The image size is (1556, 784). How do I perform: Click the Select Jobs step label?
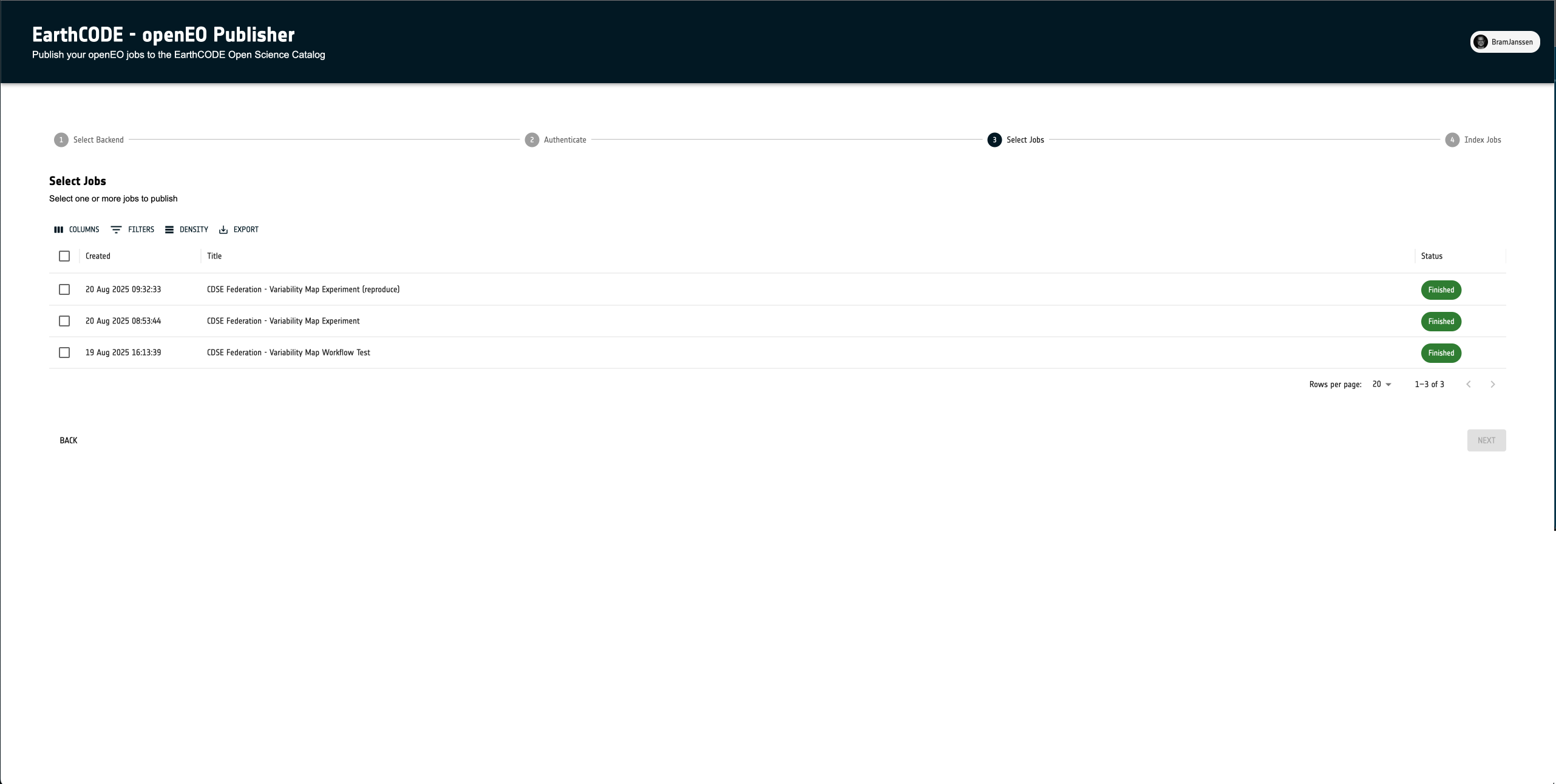(1024, 140)
